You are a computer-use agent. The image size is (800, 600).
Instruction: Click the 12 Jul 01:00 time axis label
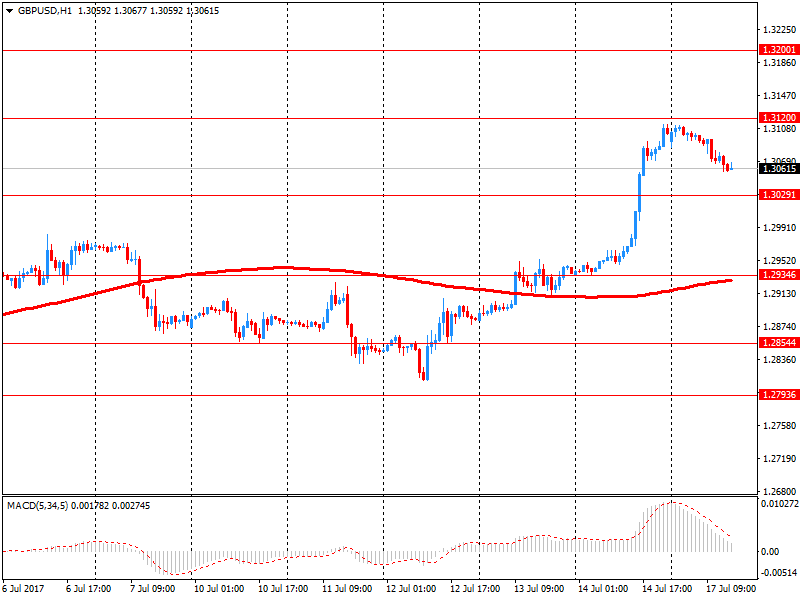411,588
